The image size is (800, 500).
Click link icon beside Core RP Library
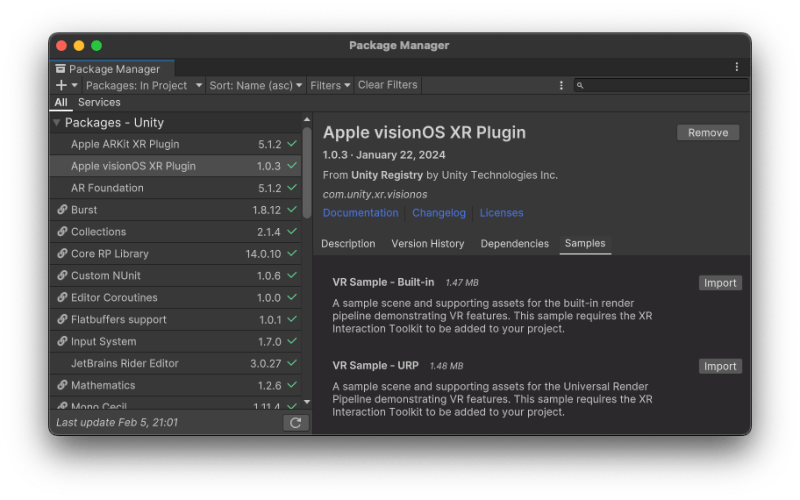tap(62, 254)
